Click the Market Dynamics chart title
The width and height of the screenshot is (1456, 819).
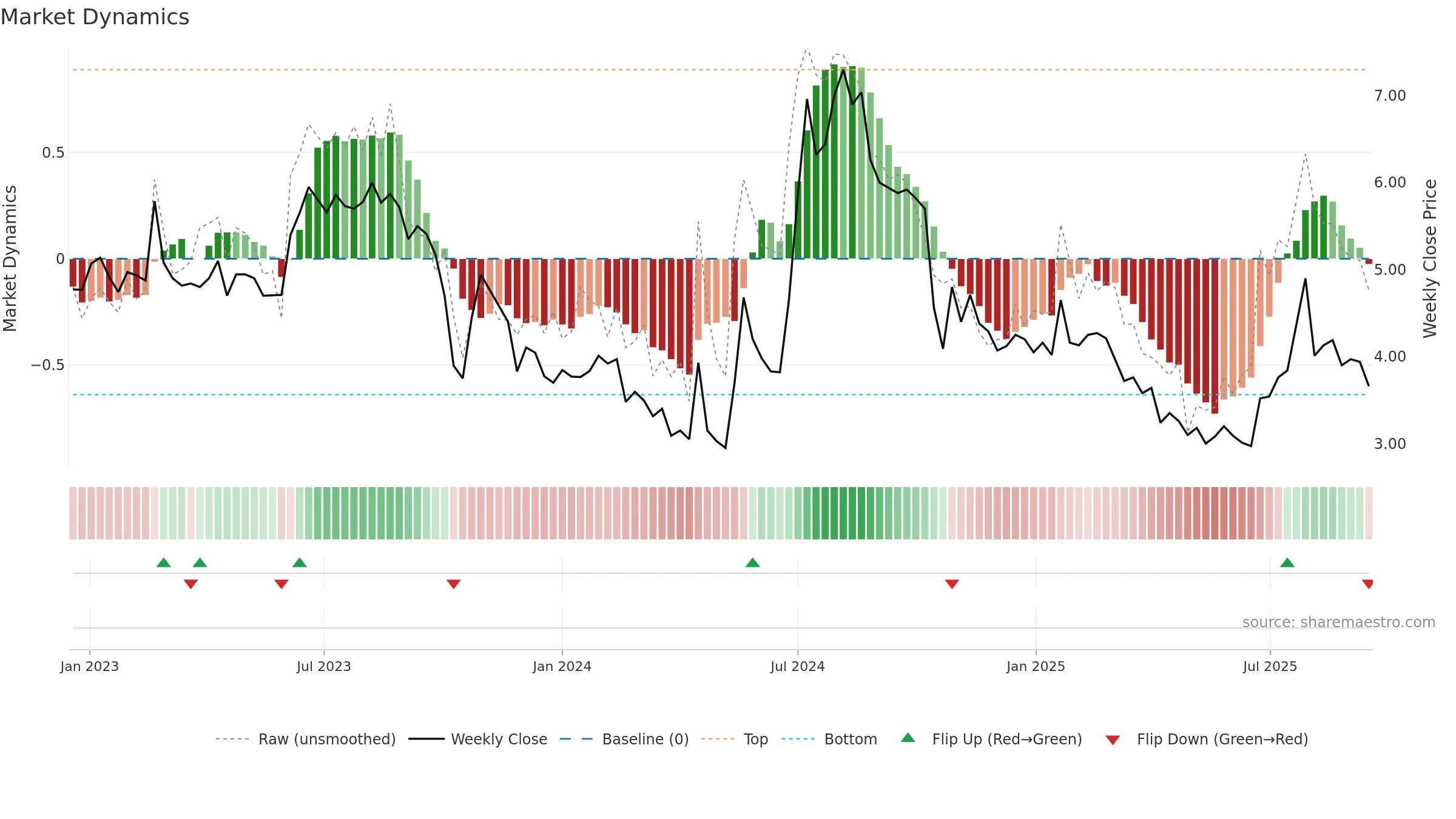[x=95, y=17]
